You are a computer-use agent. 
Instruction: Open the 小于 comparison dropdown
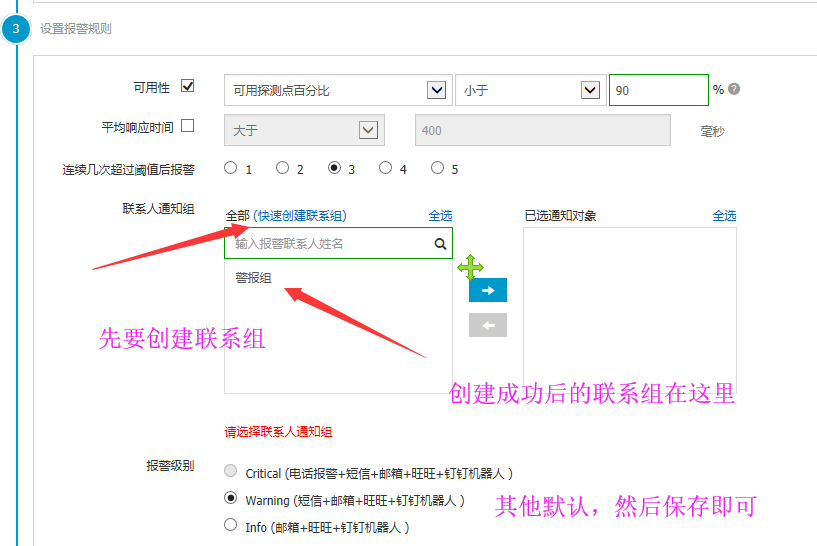pyautogui.click(x=531, y=90)
